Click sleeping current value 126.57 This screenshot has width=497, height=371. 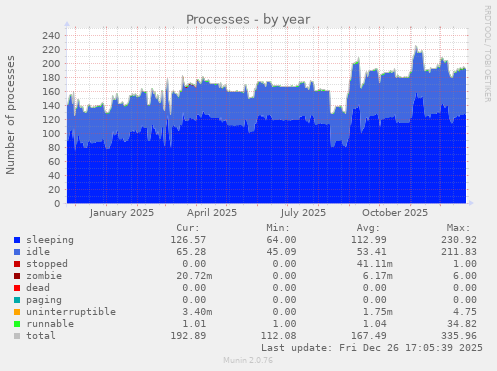click(188, 240)
